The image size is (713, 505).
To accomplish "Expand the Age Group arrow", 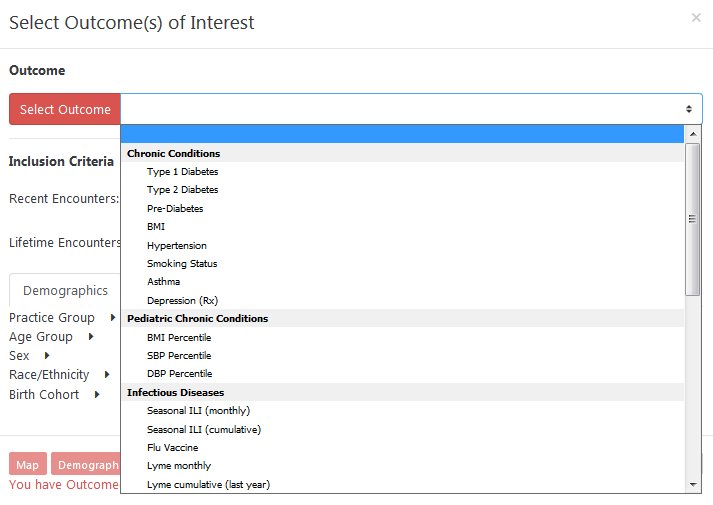I will coord(91,336).
